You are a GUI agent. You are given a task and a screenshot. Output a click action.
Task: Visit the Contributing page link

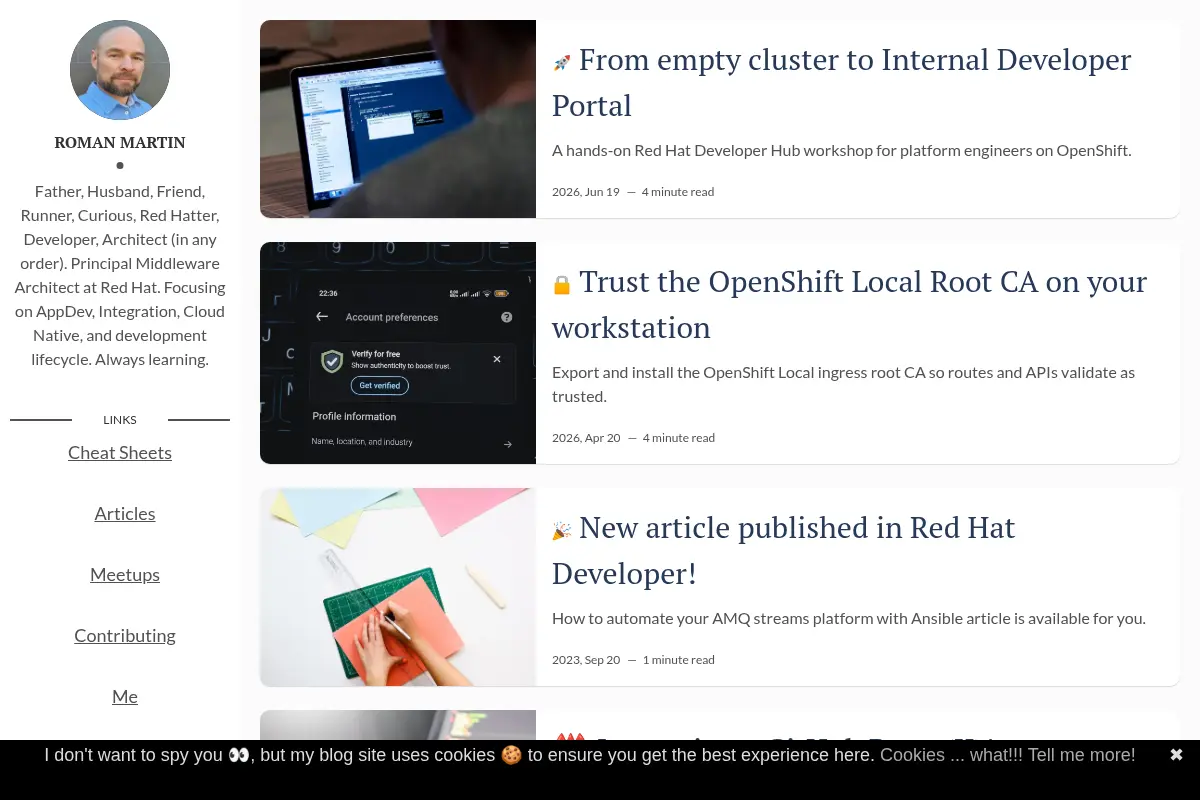125,636
